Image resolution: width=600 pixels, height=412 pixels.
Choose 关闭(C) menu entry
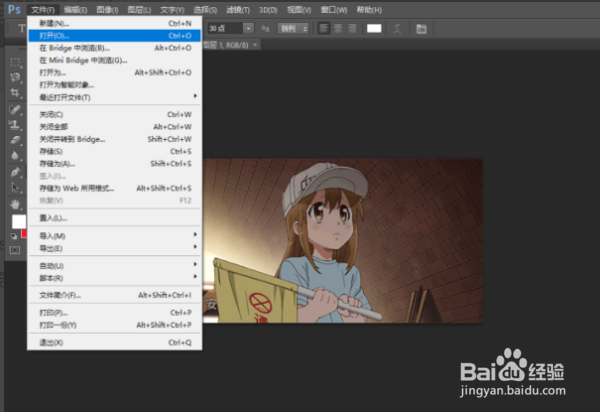click(x=114, y=114)
